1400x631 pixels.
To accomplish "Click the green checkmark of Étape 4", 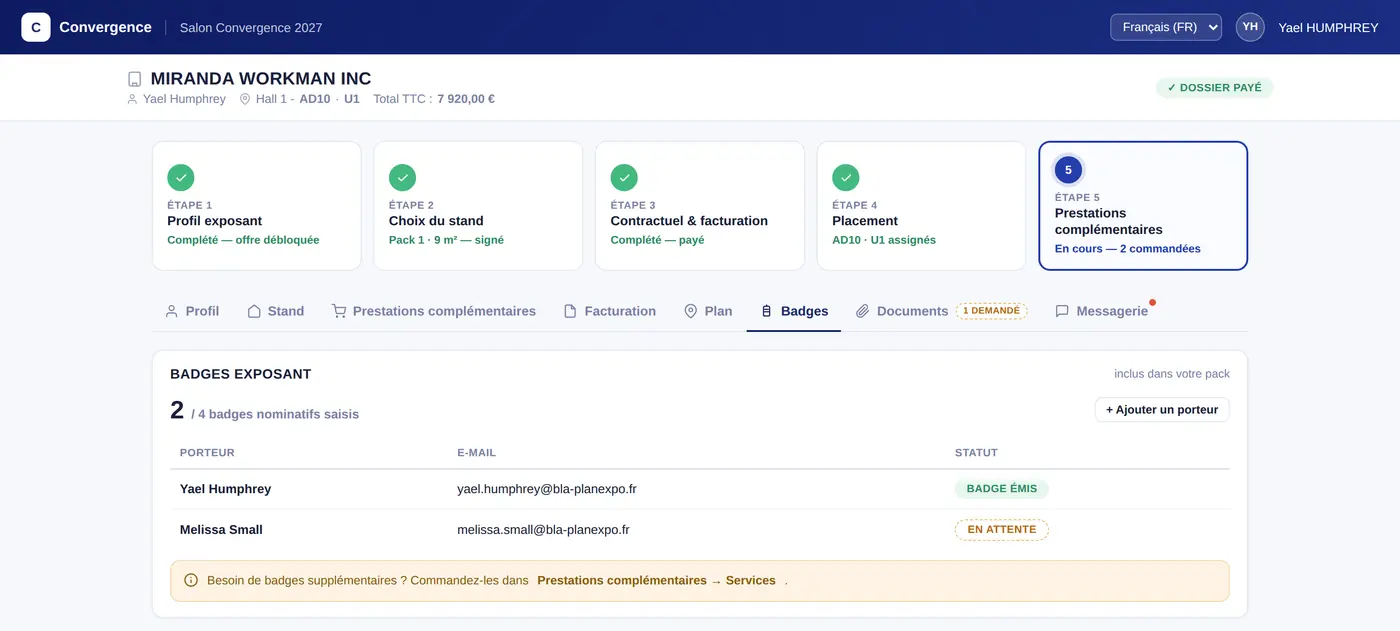I will point(846,178).
